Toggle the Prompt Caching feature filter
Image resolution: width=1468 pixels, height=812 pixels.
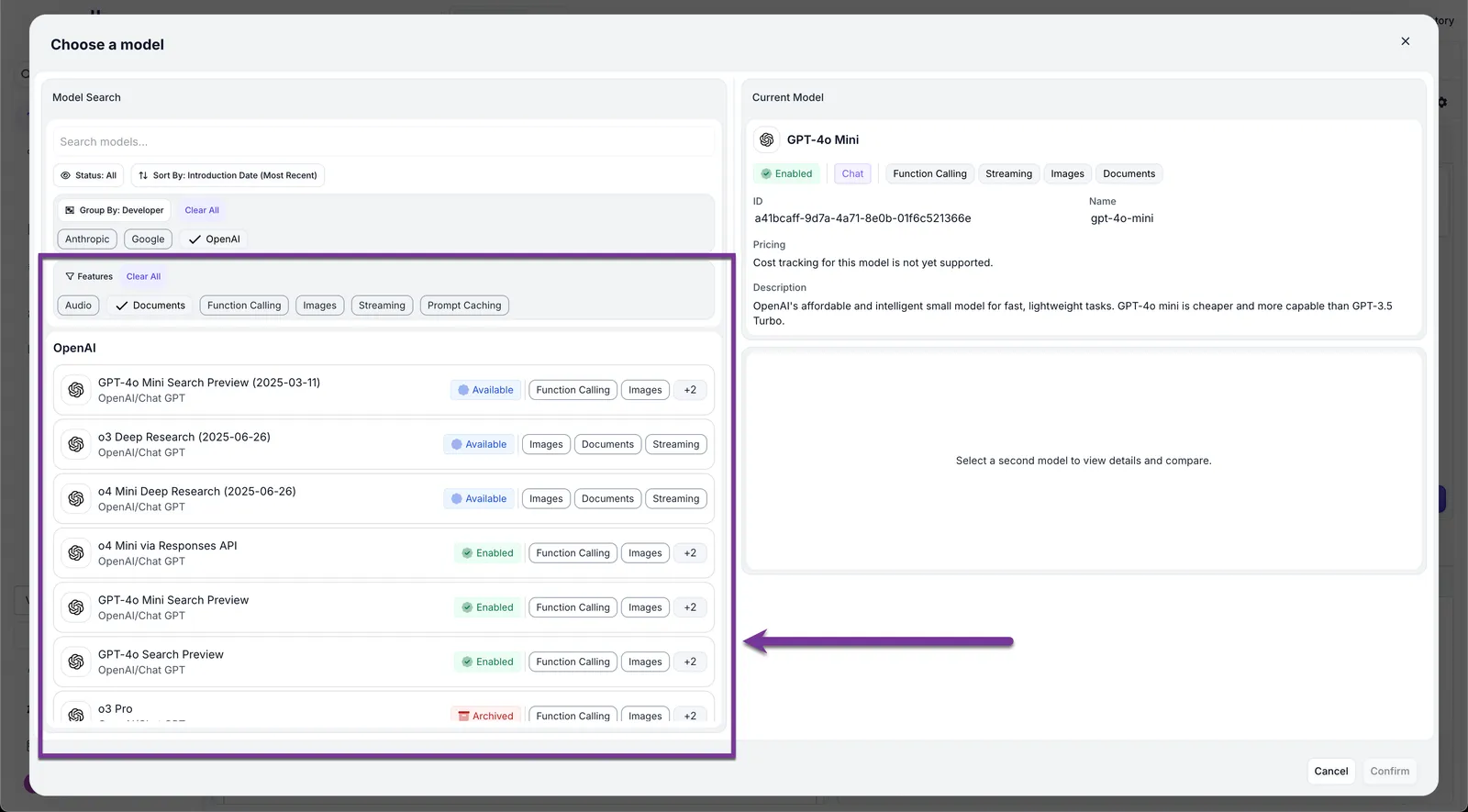tap(464, 306)
